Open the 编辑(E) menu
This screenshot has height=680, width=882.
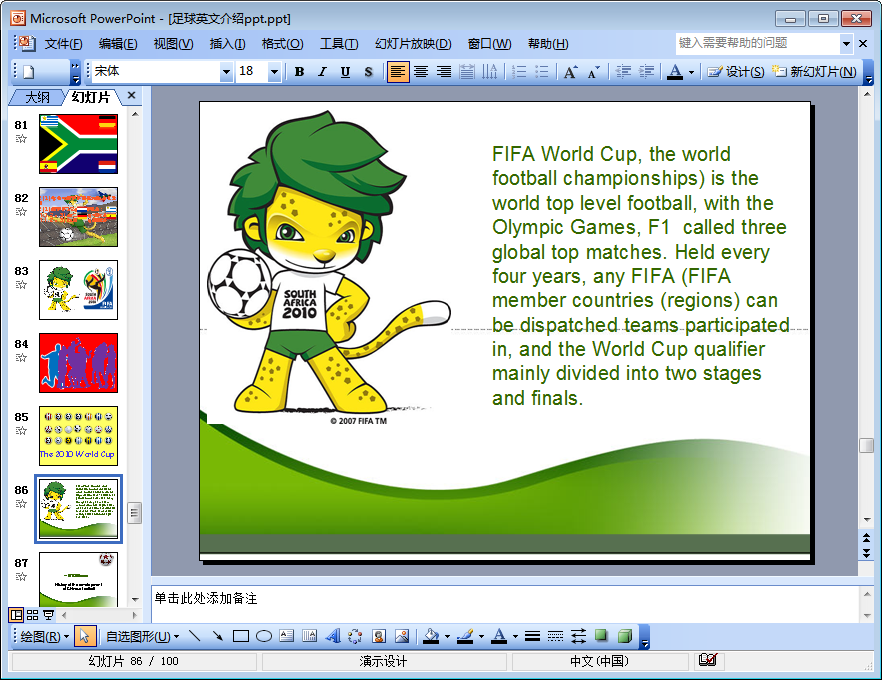(x=118, y=44)
